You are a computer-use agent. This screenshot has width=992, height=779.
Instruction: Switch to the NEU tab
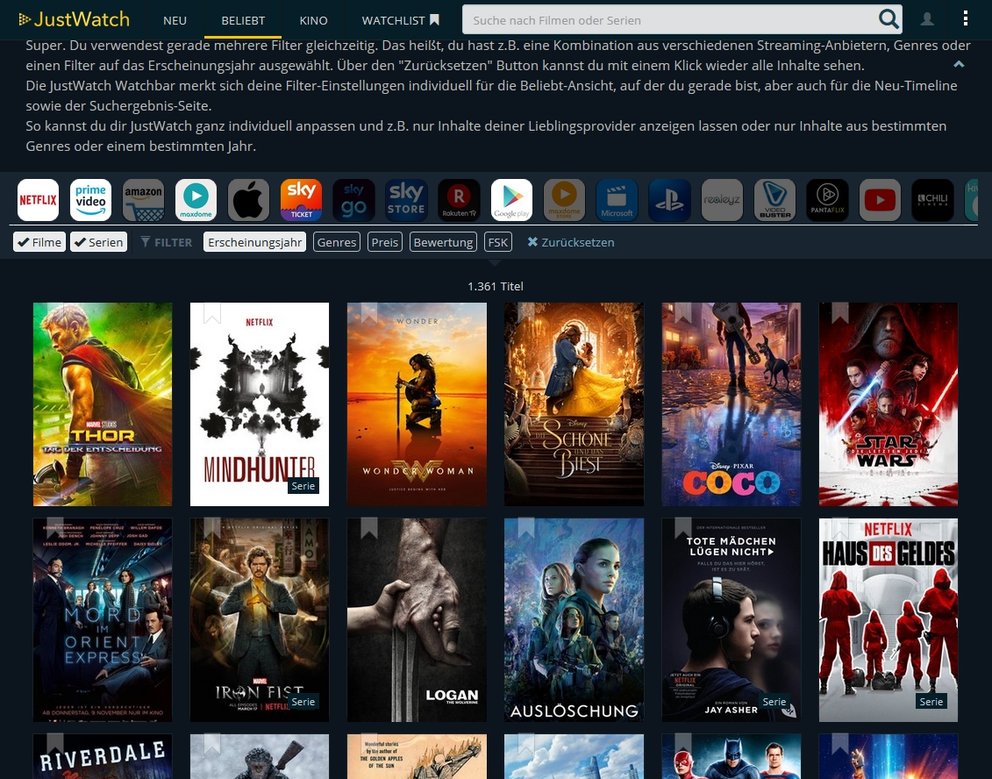[175, 20]
